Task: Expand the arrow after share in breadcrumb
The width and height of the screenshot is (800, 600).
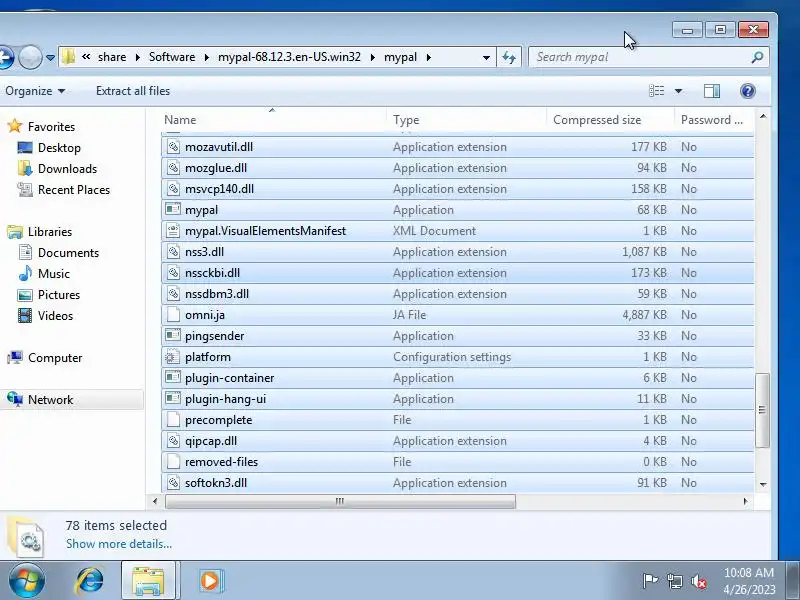Action: point(137,57)
